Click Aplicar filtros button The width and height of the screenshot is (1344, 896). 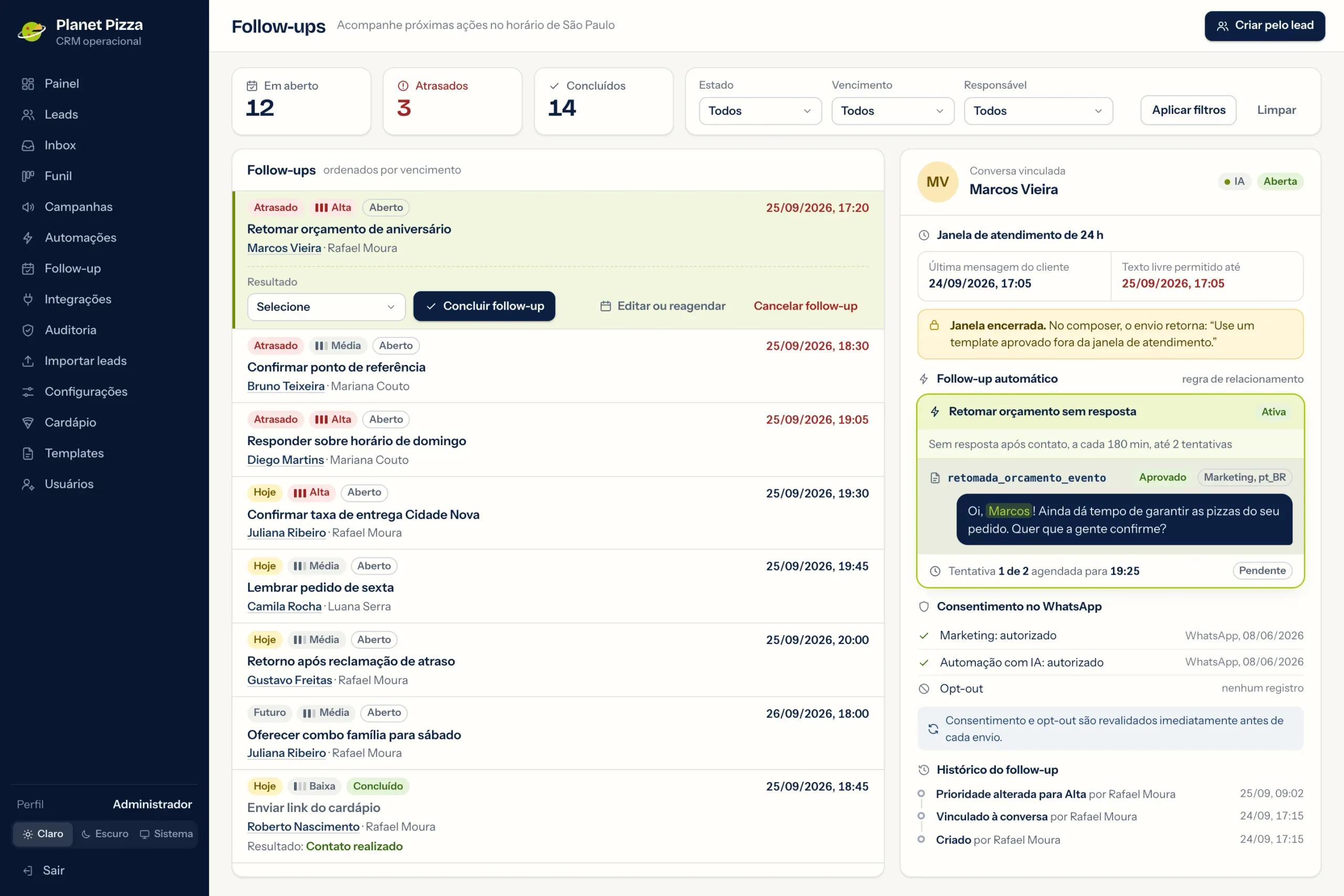point(1189,110)
